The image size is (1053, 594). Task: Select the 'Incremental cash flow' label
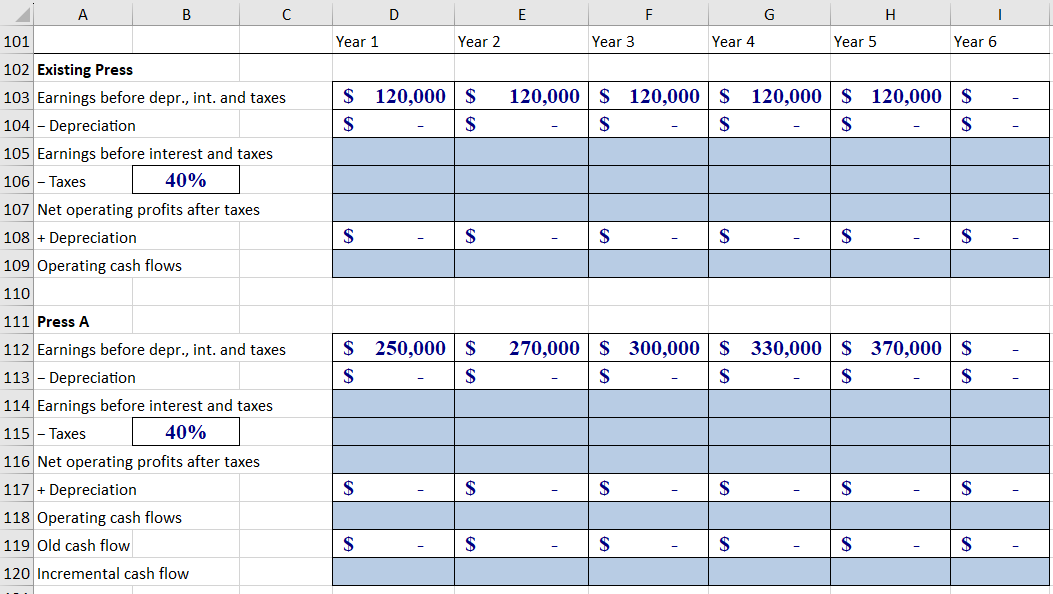pyautogui.click(x=113, y=574)
